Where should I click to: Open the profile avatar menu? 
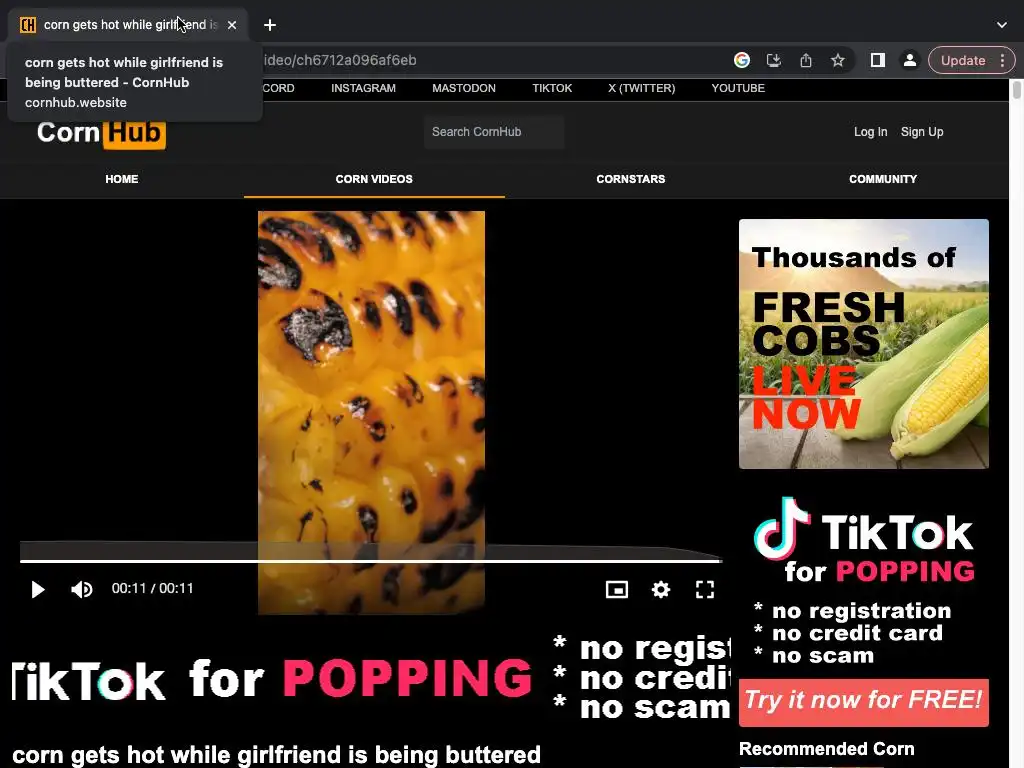click(910, 60)
